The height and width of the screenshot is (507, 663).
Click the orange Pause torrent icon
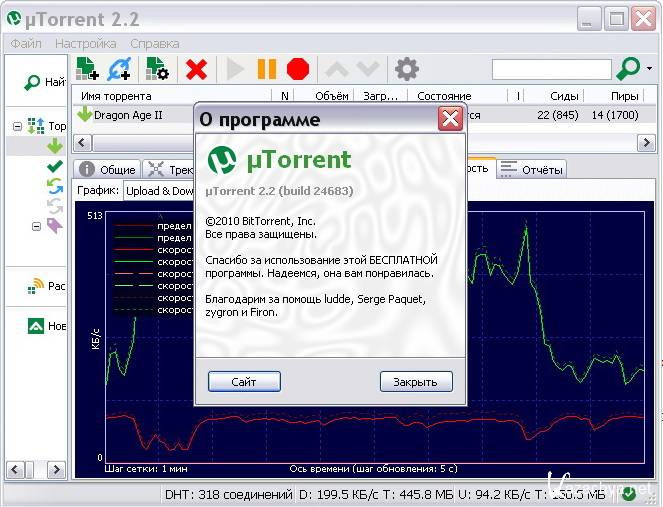pos(266,69)
